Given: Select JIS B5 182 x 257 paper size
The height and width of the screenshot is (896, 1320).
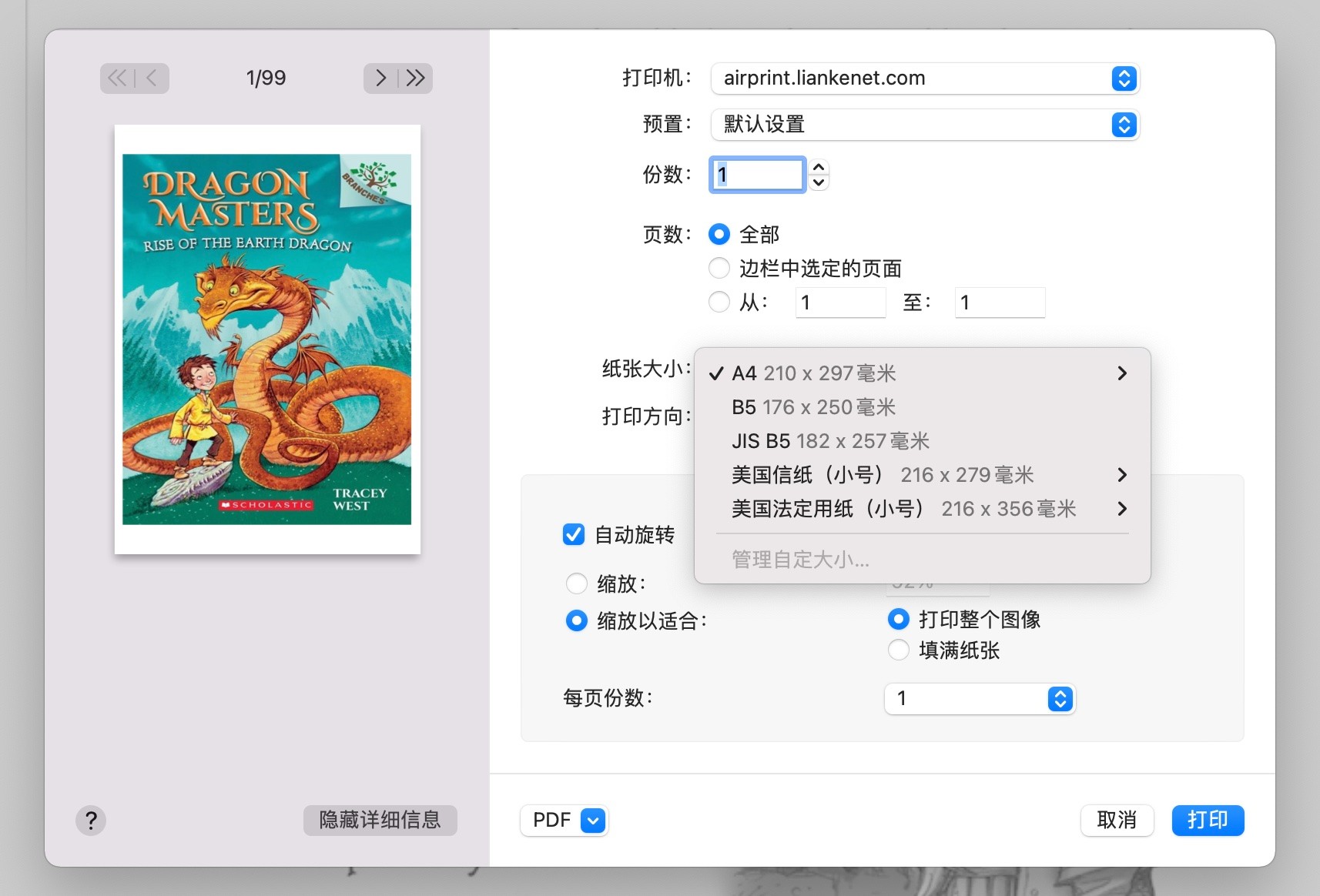Looking at the screenshot, I should tap(830, 441).
